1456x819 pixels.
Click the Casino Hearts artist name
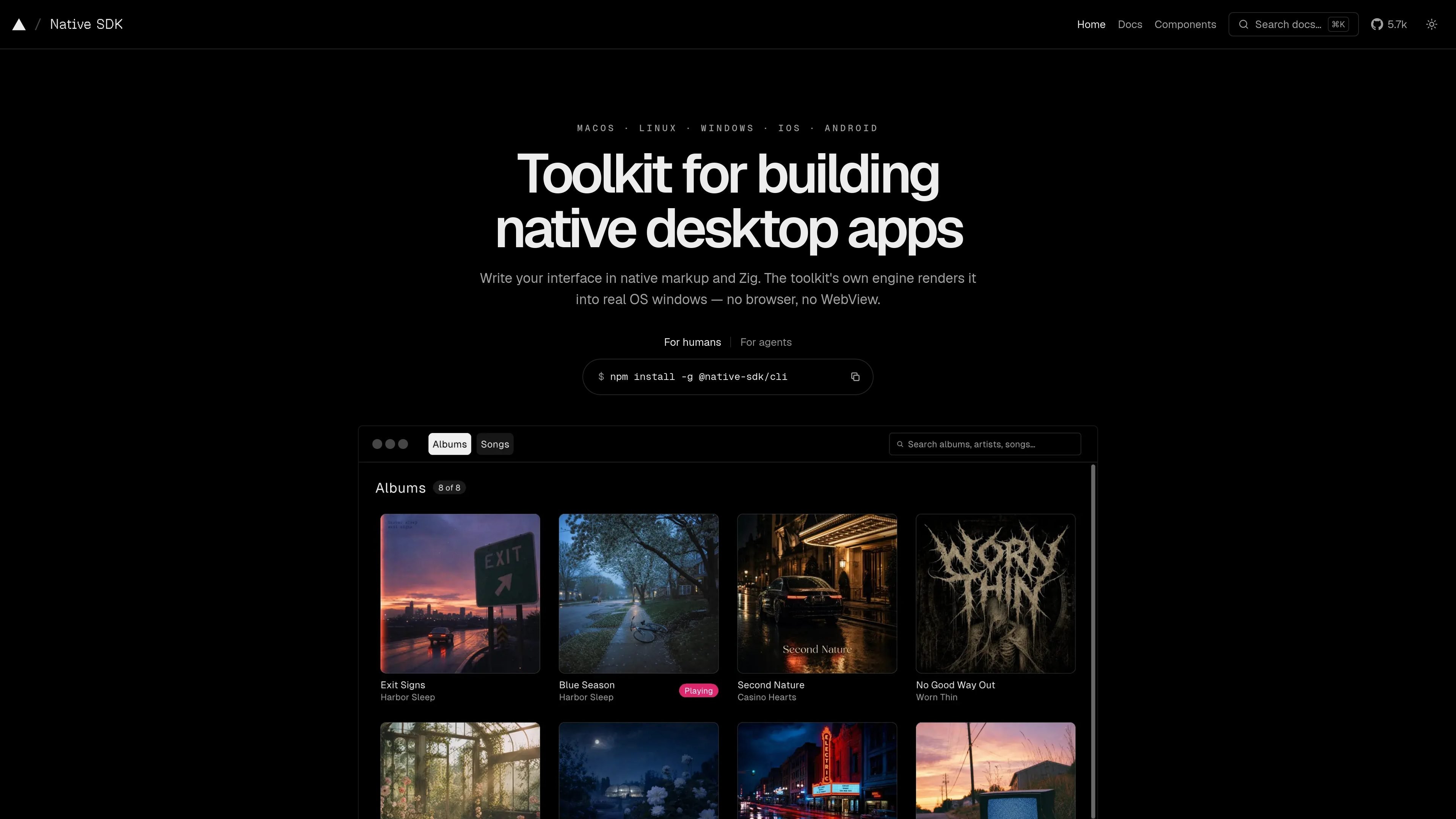coord(766,698)
